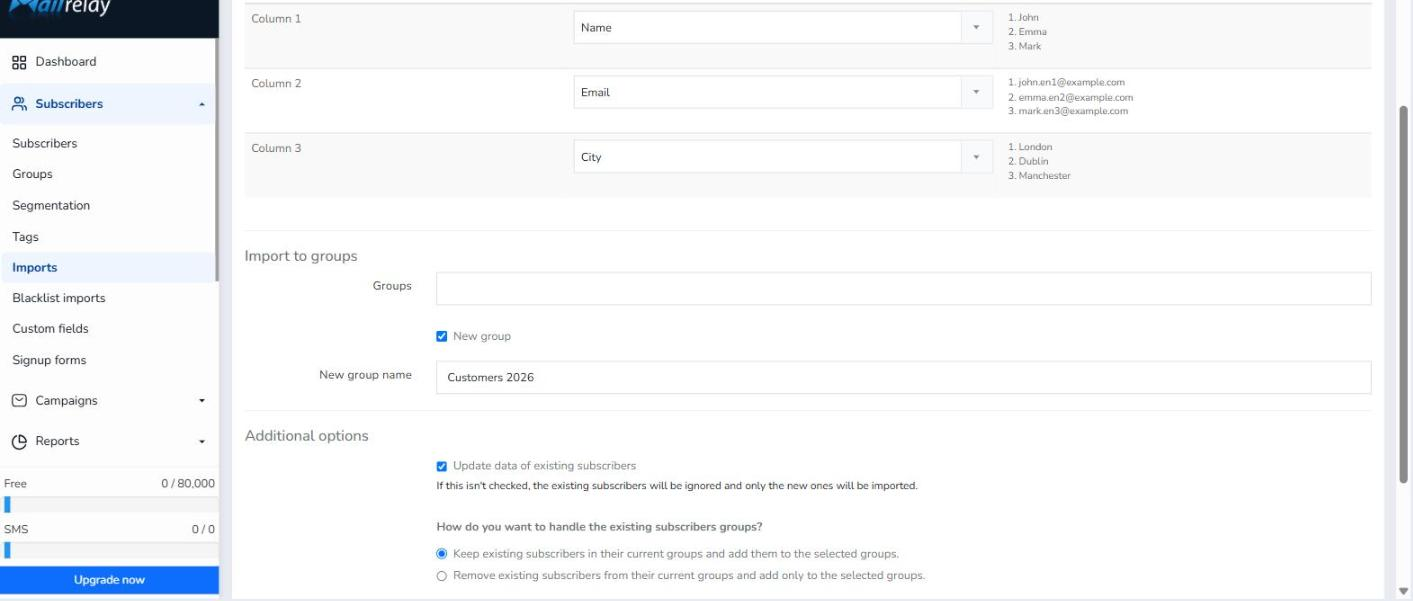1413x601 pixels.
Task: Click the 'Import to groups' heading
Action: tap(301, 257)
